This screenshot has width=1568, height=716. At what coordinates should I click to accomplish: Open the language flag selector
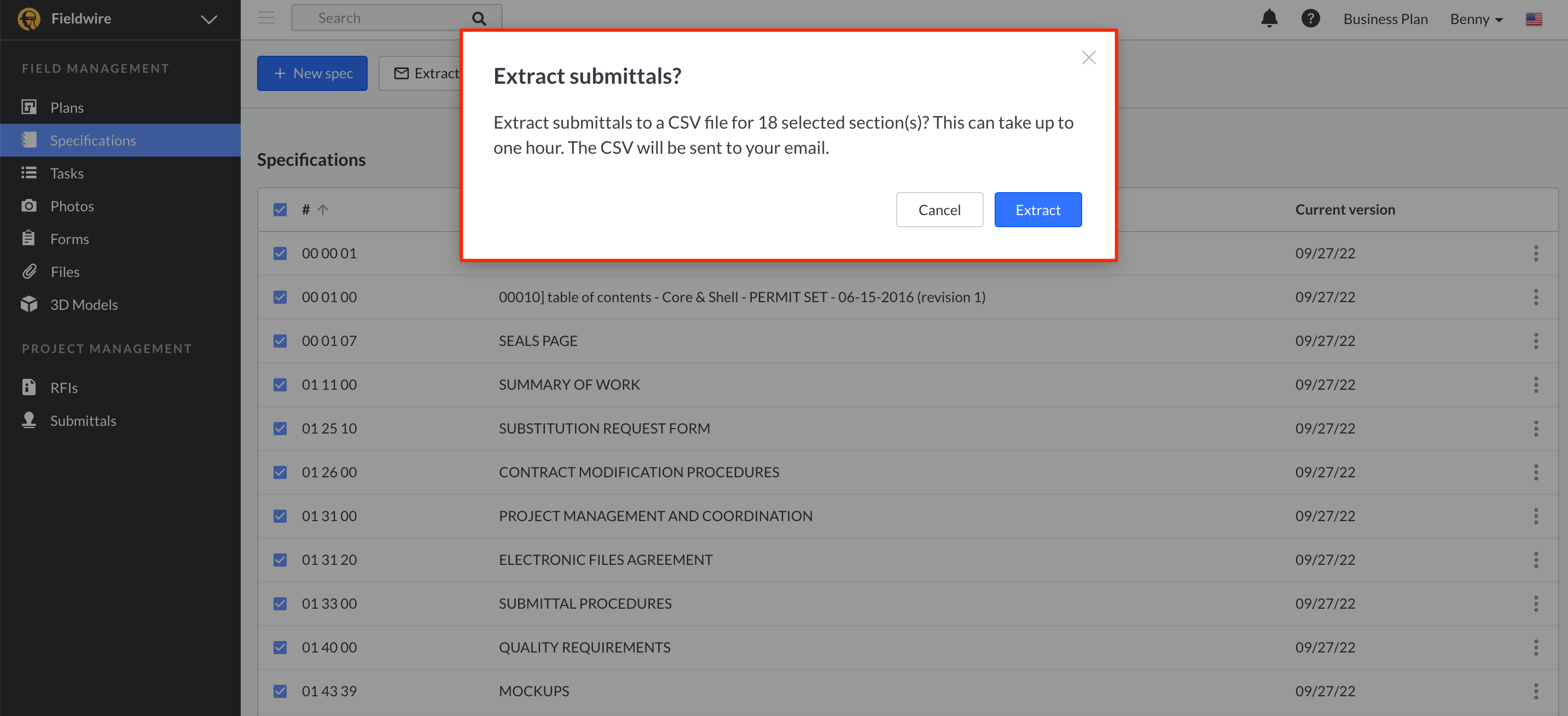1534,20
